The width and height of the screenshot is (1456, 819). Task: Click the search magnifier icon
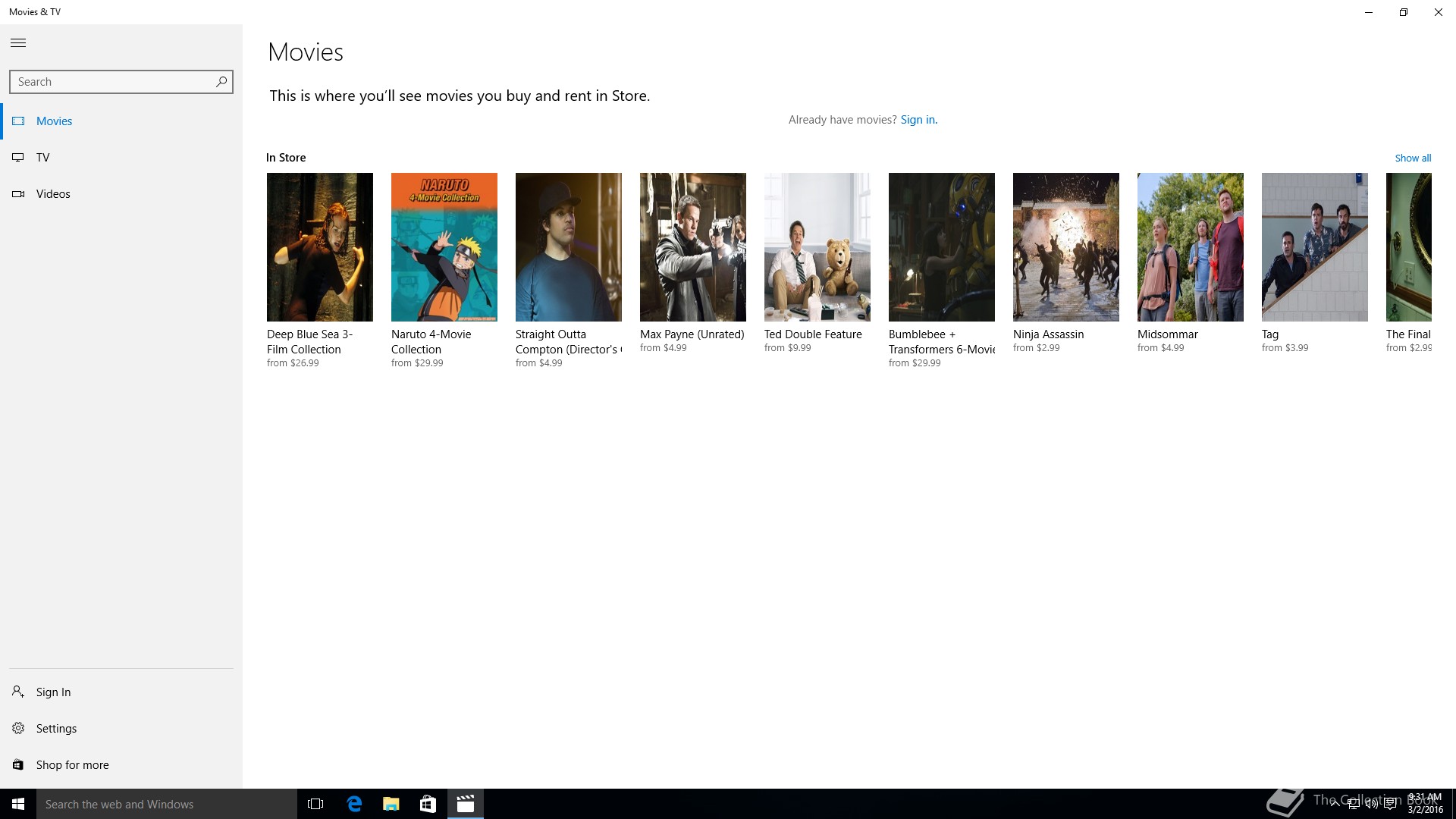[x=221, y=82]
